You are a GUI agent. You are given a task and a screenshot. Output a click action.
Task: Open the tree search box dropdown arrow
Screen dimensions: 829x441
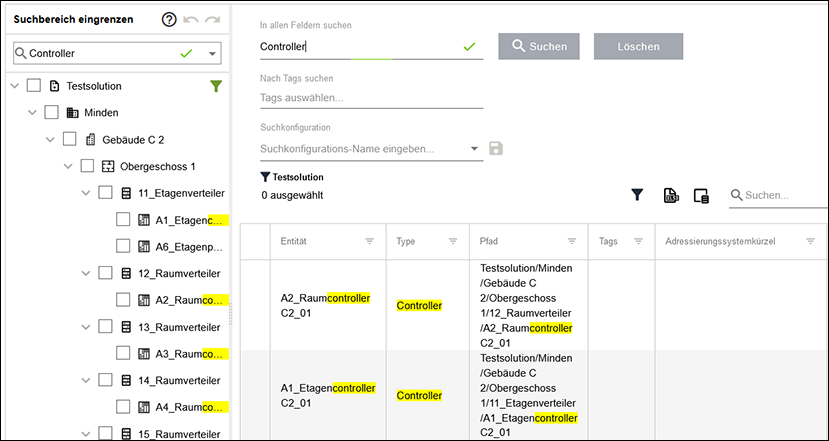(213, 53)
